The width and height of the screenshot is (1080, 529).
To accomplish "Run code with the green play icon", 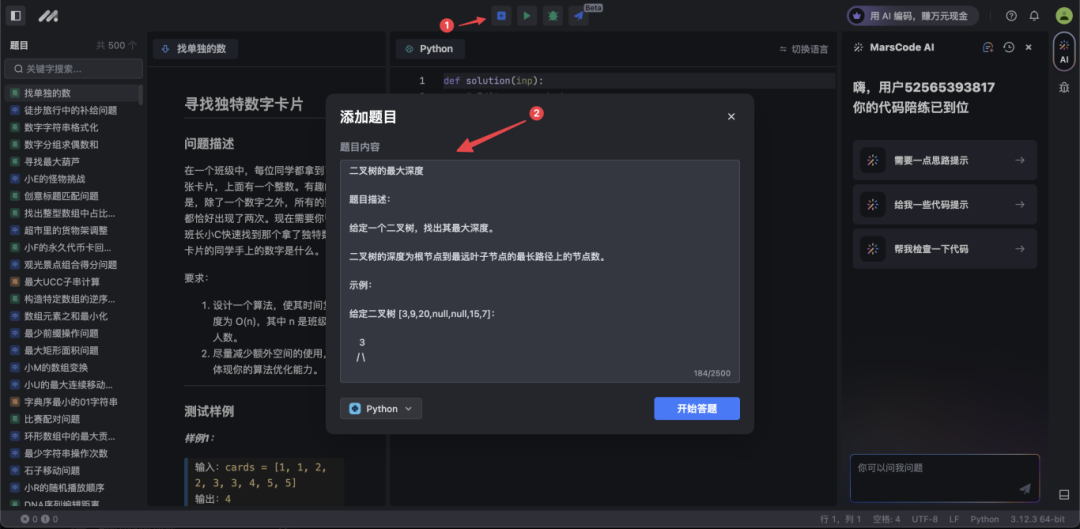I will [527, 15].
